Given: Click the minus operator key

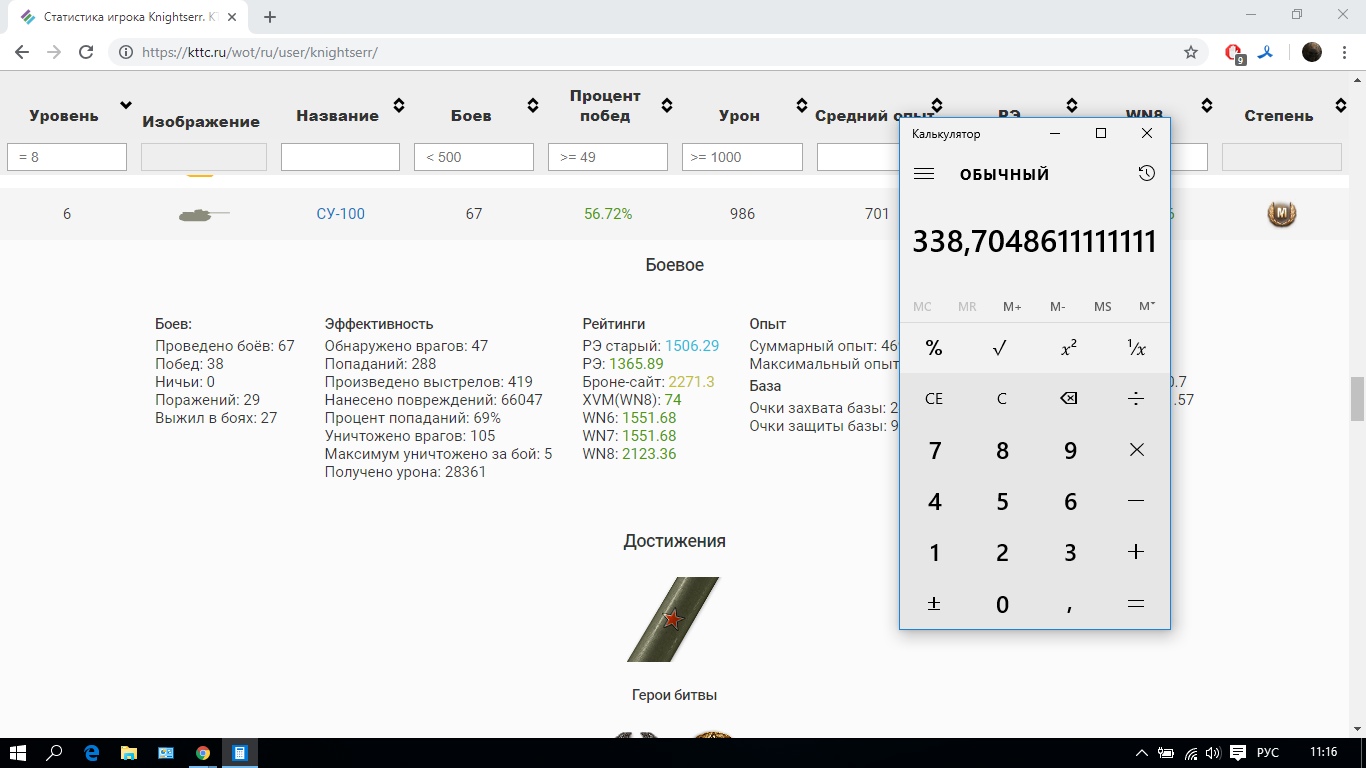Looking at the screenshot, I should [x=1136, y=501].
